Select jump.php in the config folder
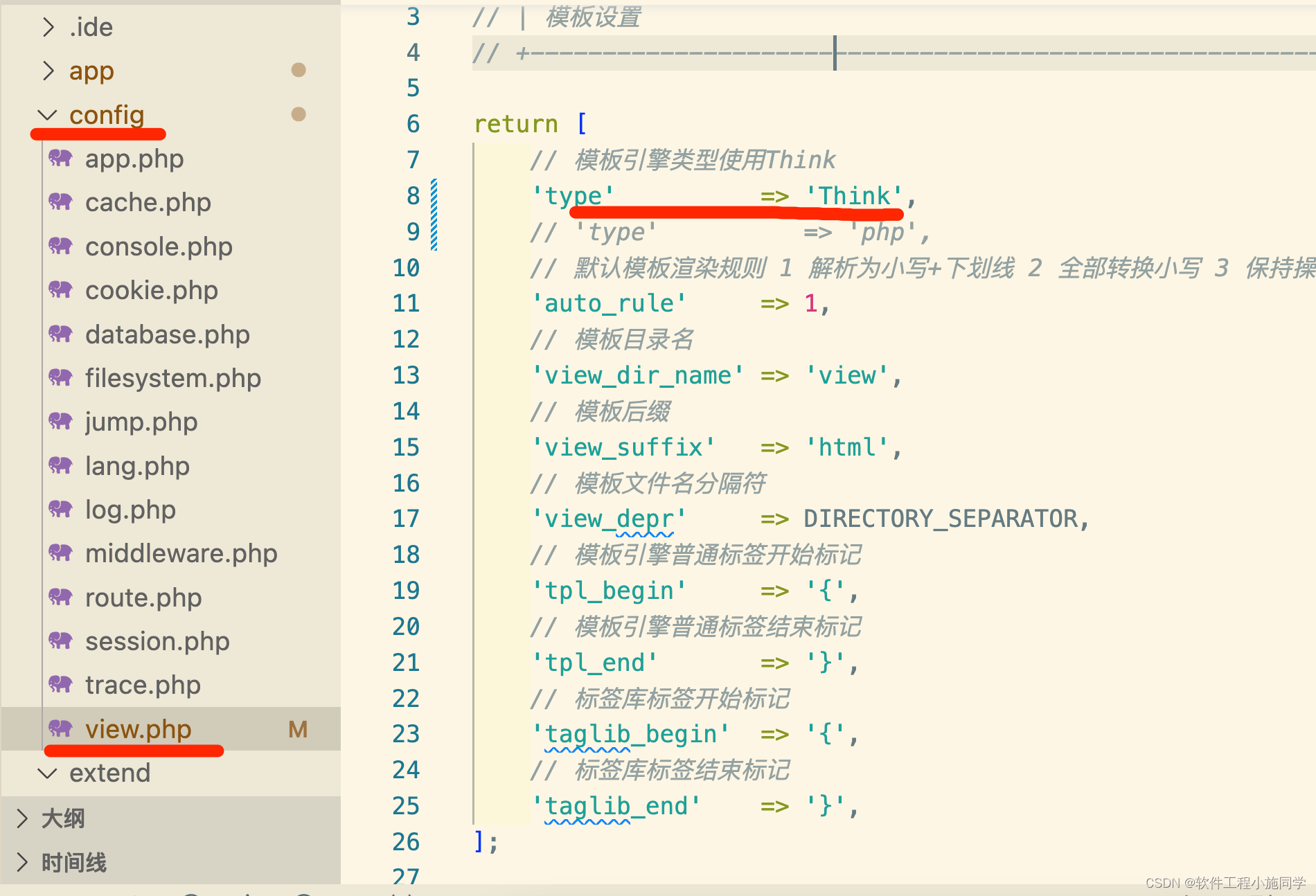The image size is (1316, 896). click(141, 422)
